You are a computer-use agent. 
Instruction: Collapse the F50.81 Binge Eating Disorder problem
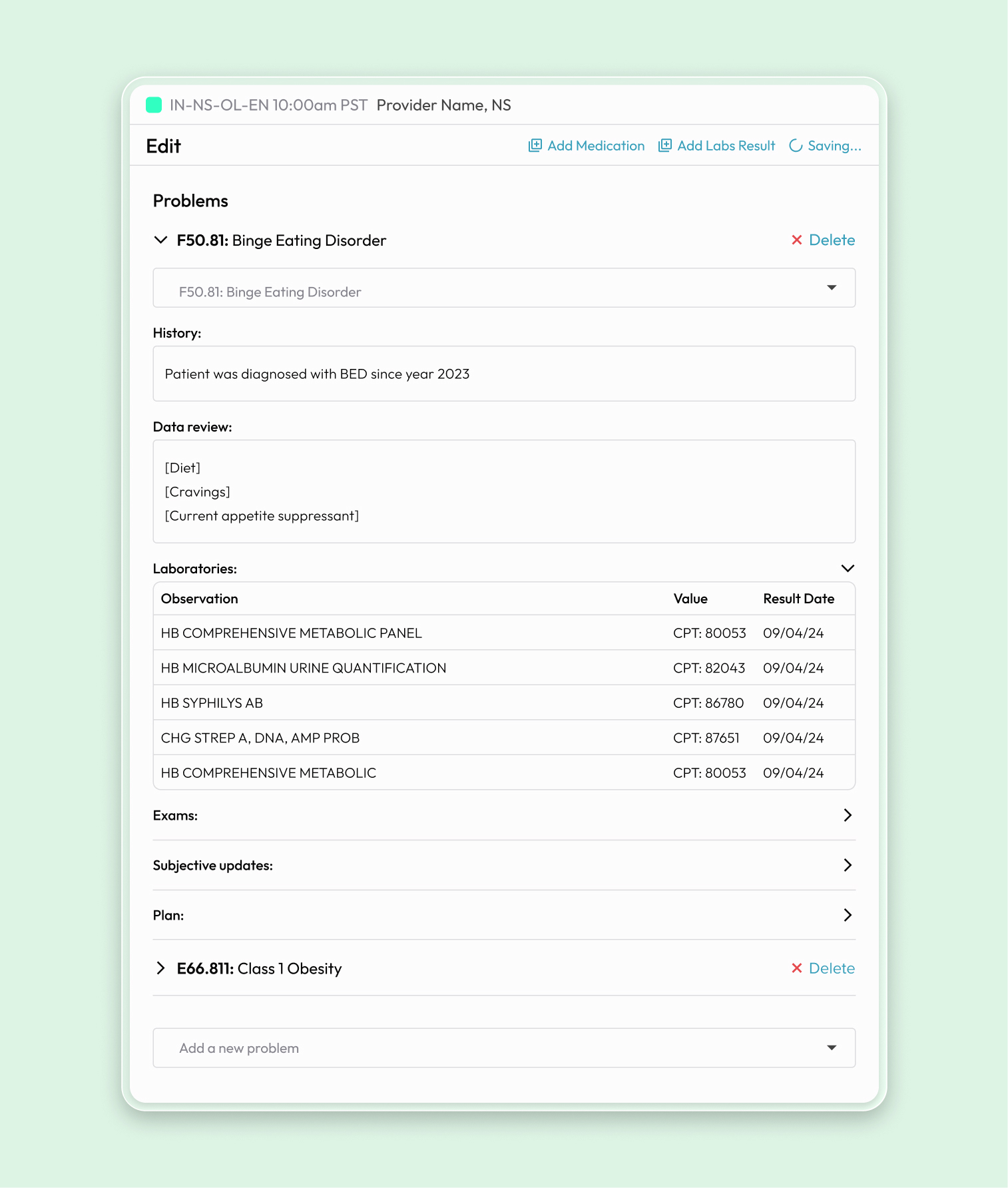[160, 240]
